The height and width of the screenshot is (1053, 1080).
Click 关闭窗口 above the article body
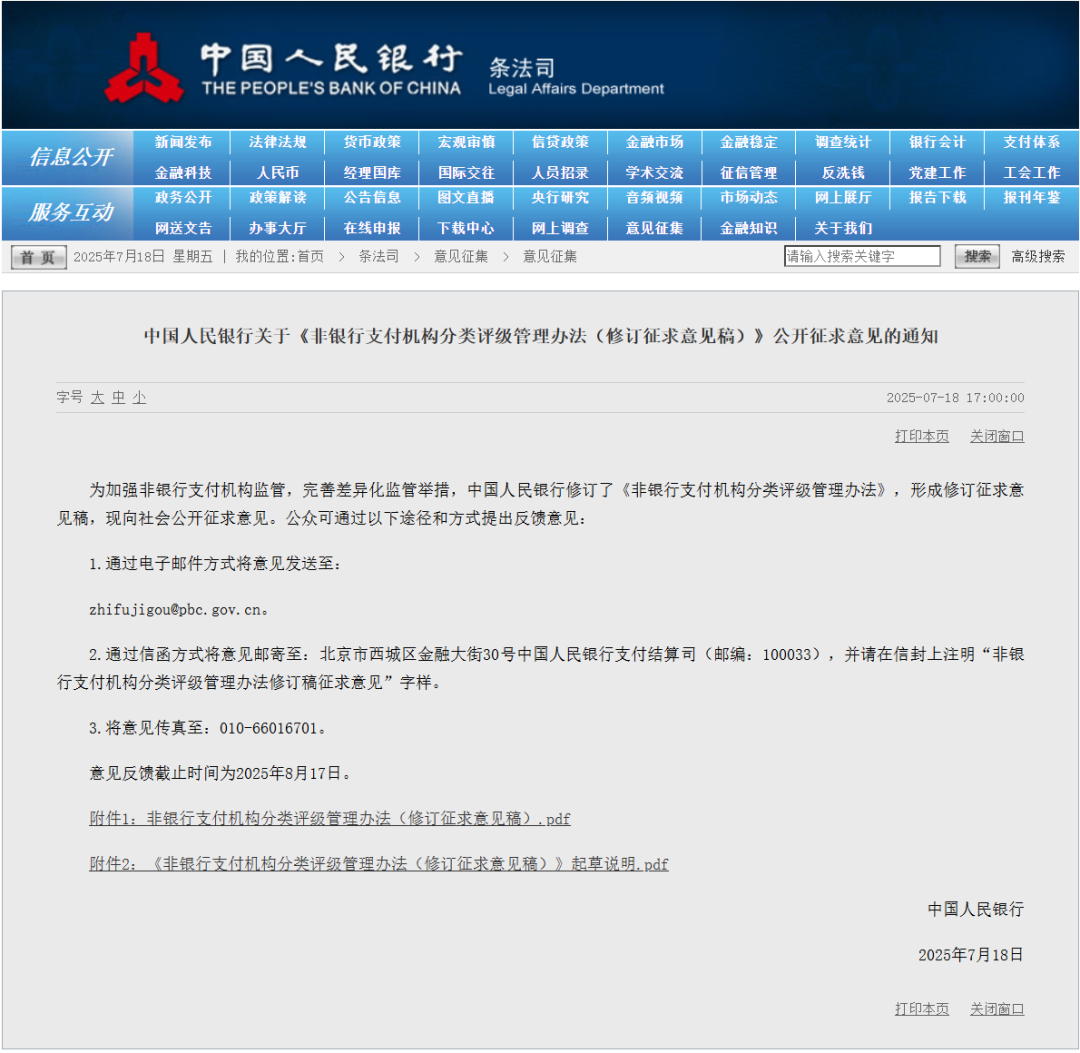point(997,436)
